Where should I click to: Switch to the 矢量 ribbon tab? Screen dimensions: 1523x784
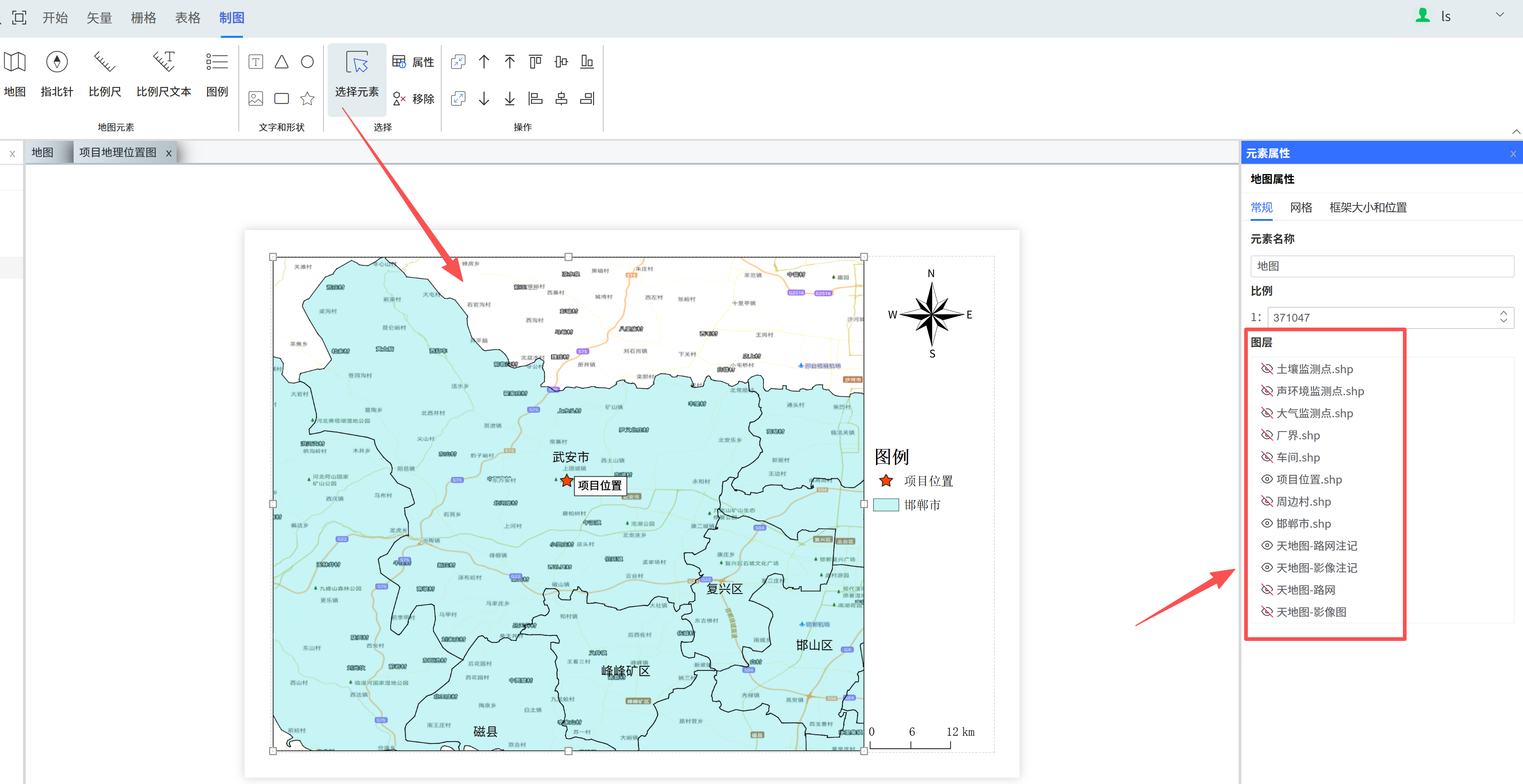click(99, 18)
